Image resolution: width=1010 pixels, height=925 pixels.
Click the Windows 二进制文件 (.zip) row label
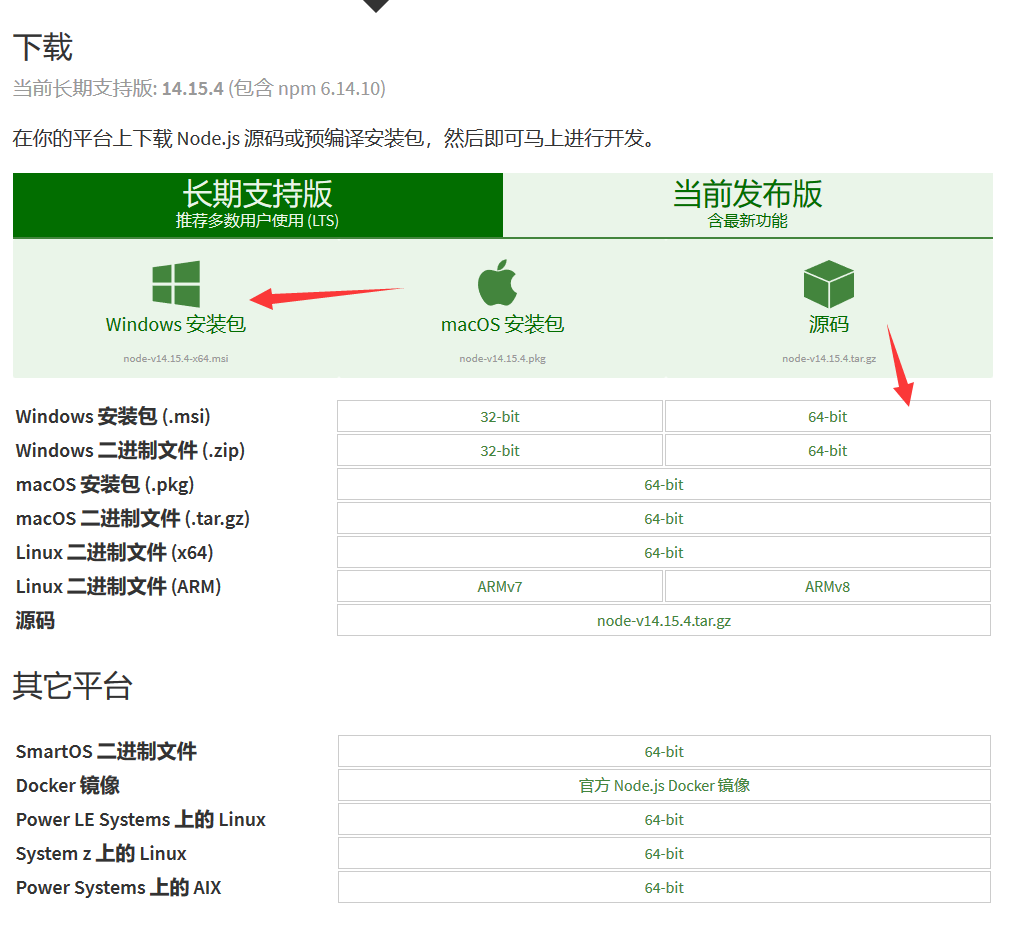tap(130, 451)
